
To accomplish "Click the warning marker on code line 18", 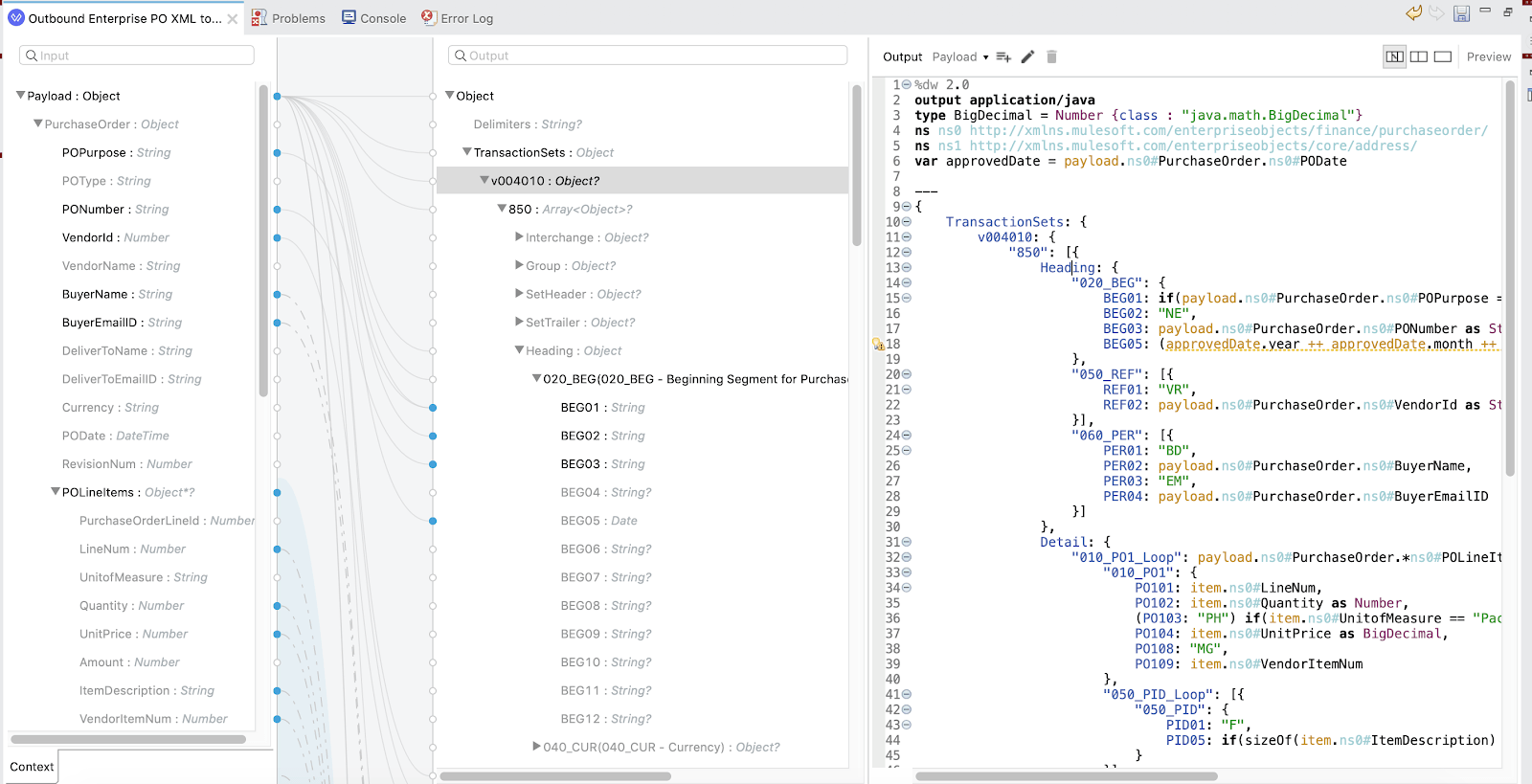I will (x=878, y=345).
